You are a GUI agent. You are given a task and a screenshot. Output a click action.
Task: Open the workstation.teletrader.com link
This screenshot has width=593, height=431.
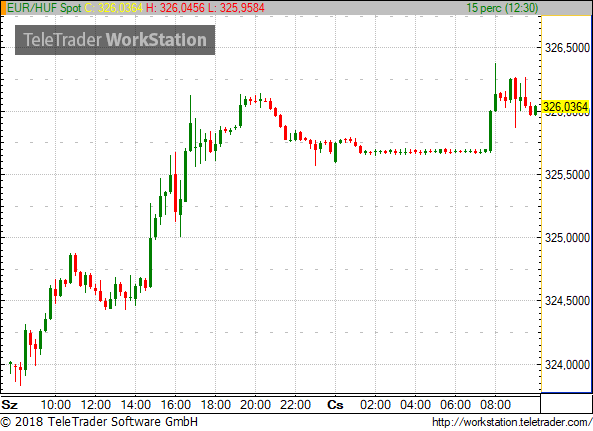(x=512, y=422)
